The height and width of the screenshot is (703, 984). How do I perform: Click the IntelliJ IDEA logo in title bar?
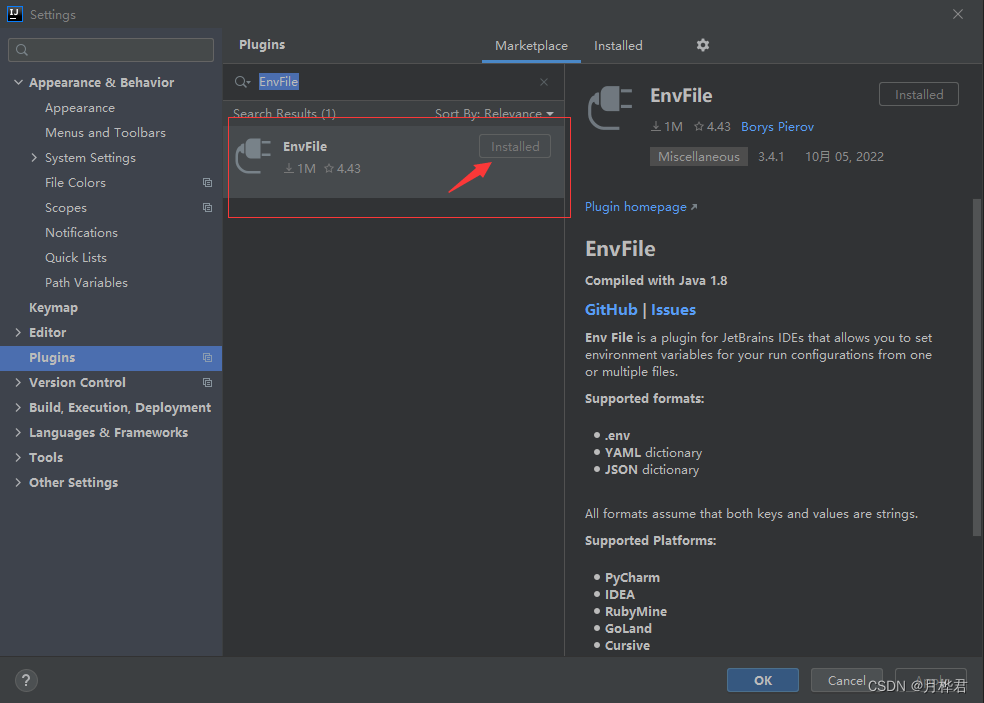pos(14,14)
